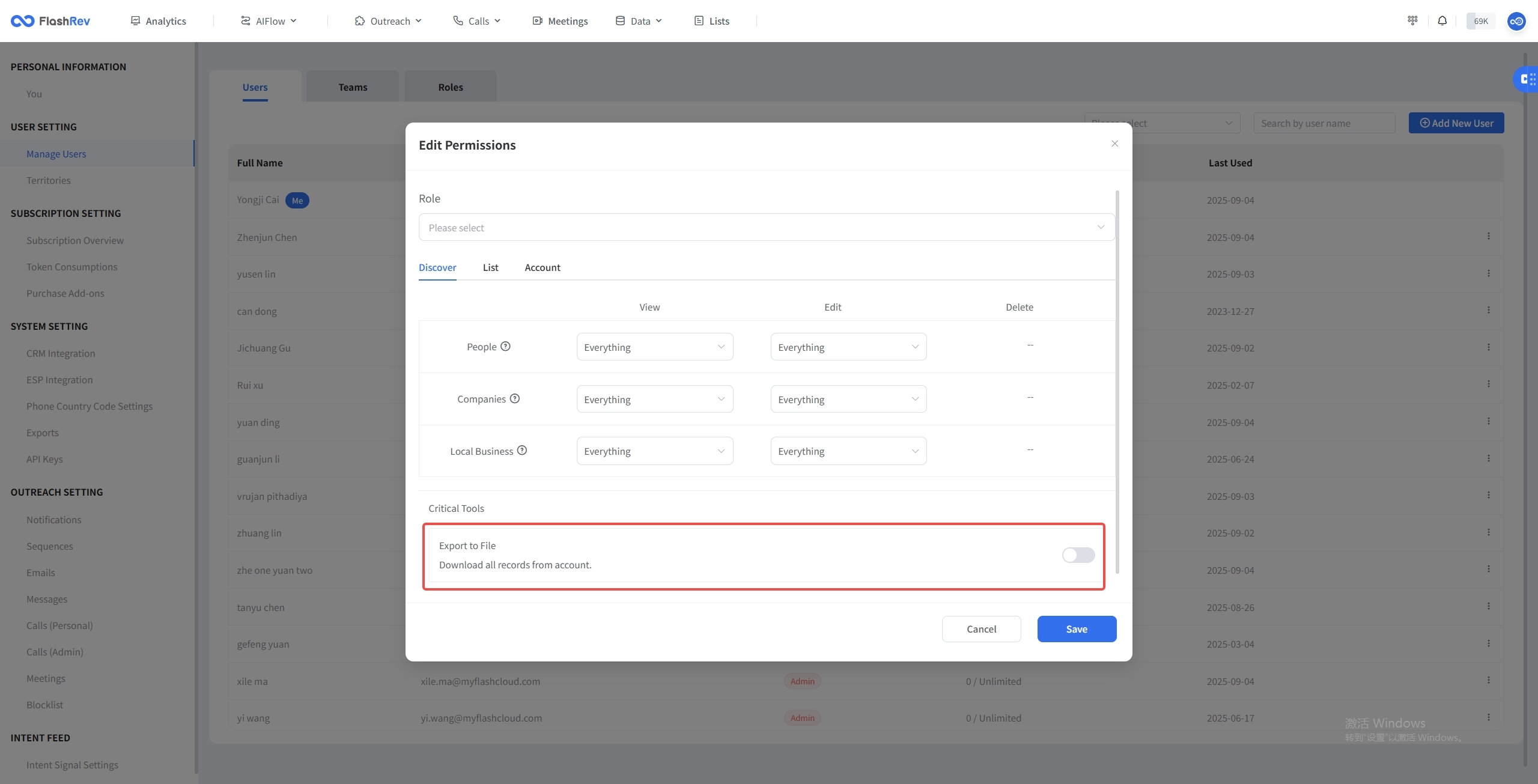Image resolution: width=1538 pixels, height=784 pixels.
Task: Click the People help icon
Action: click(x=505, y=346)
